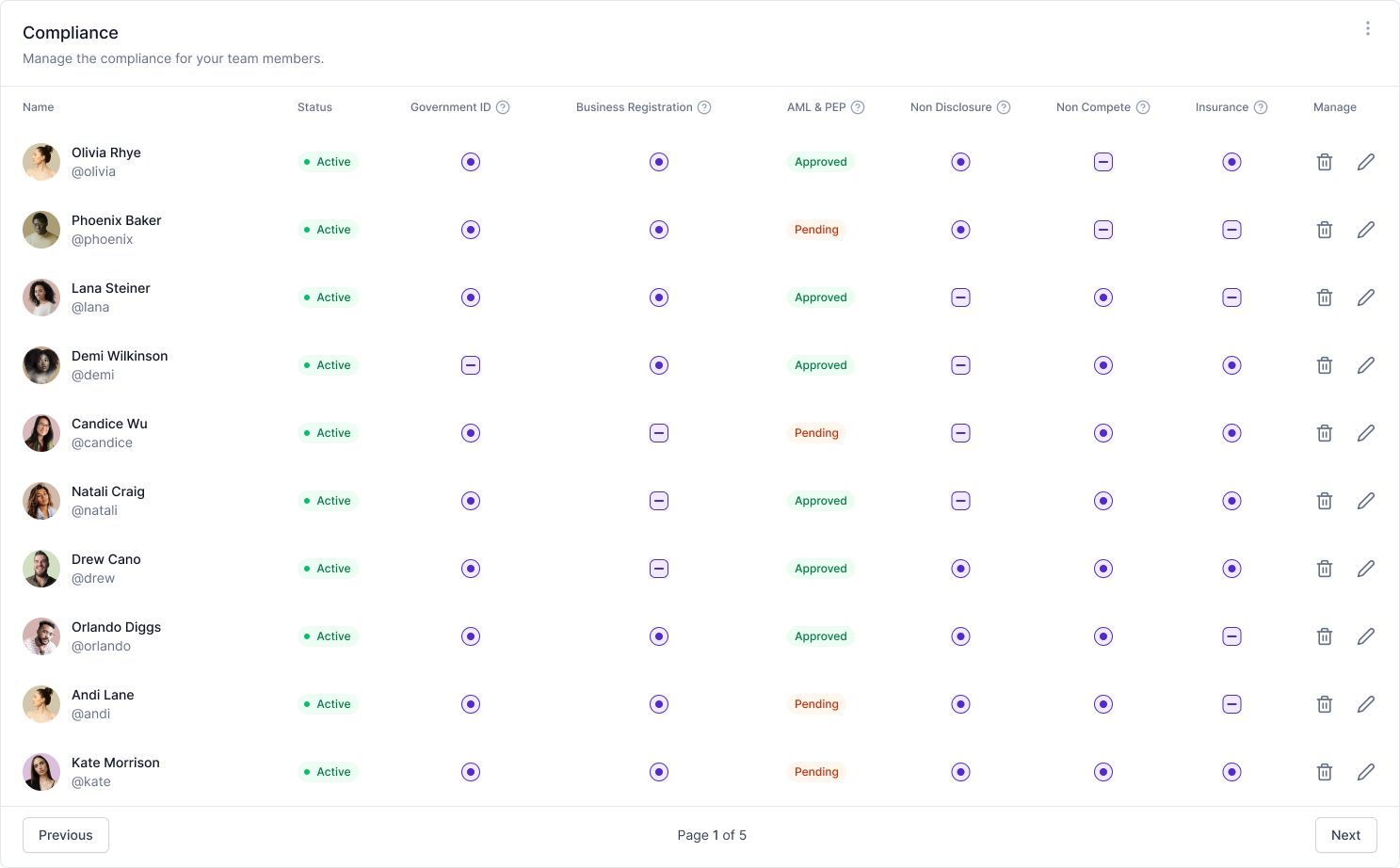Click the Name column header
Screen dimensions: 1400x868
[38, 107]
